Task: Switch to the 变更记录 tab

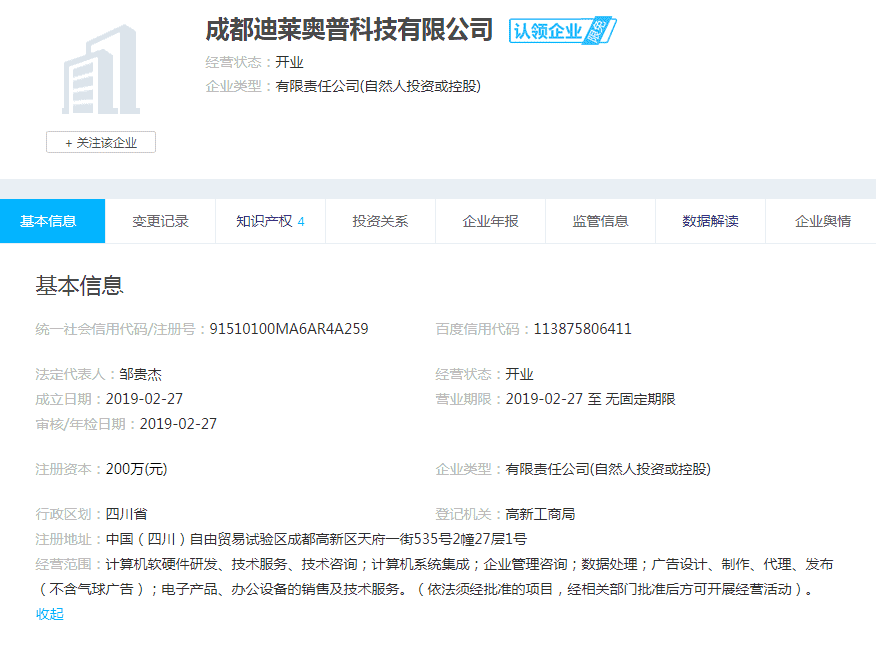Action: (x=160, y=221)
